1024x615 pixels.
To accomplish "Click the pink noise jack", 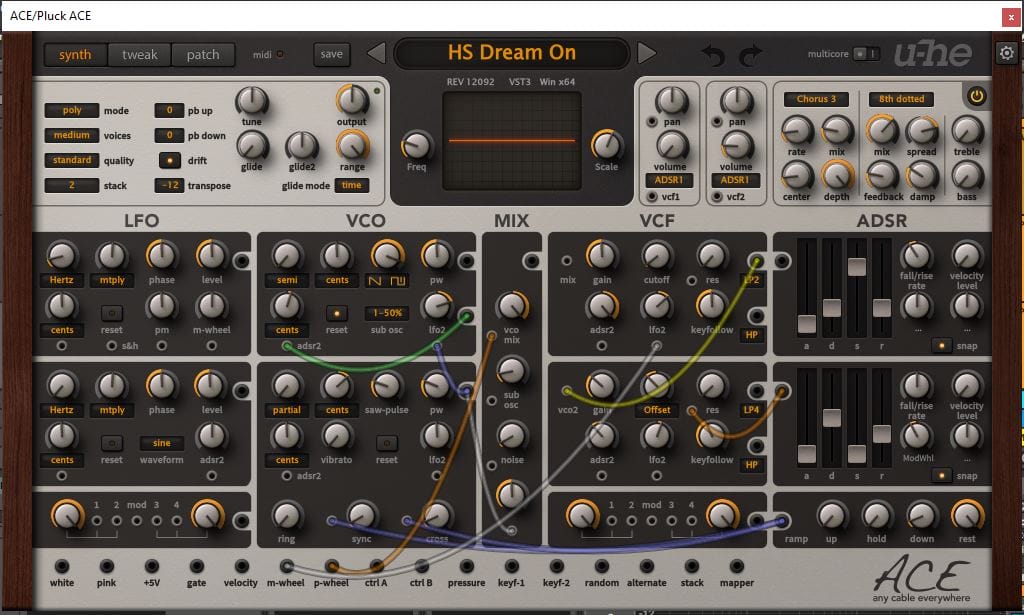I will 106,566.
